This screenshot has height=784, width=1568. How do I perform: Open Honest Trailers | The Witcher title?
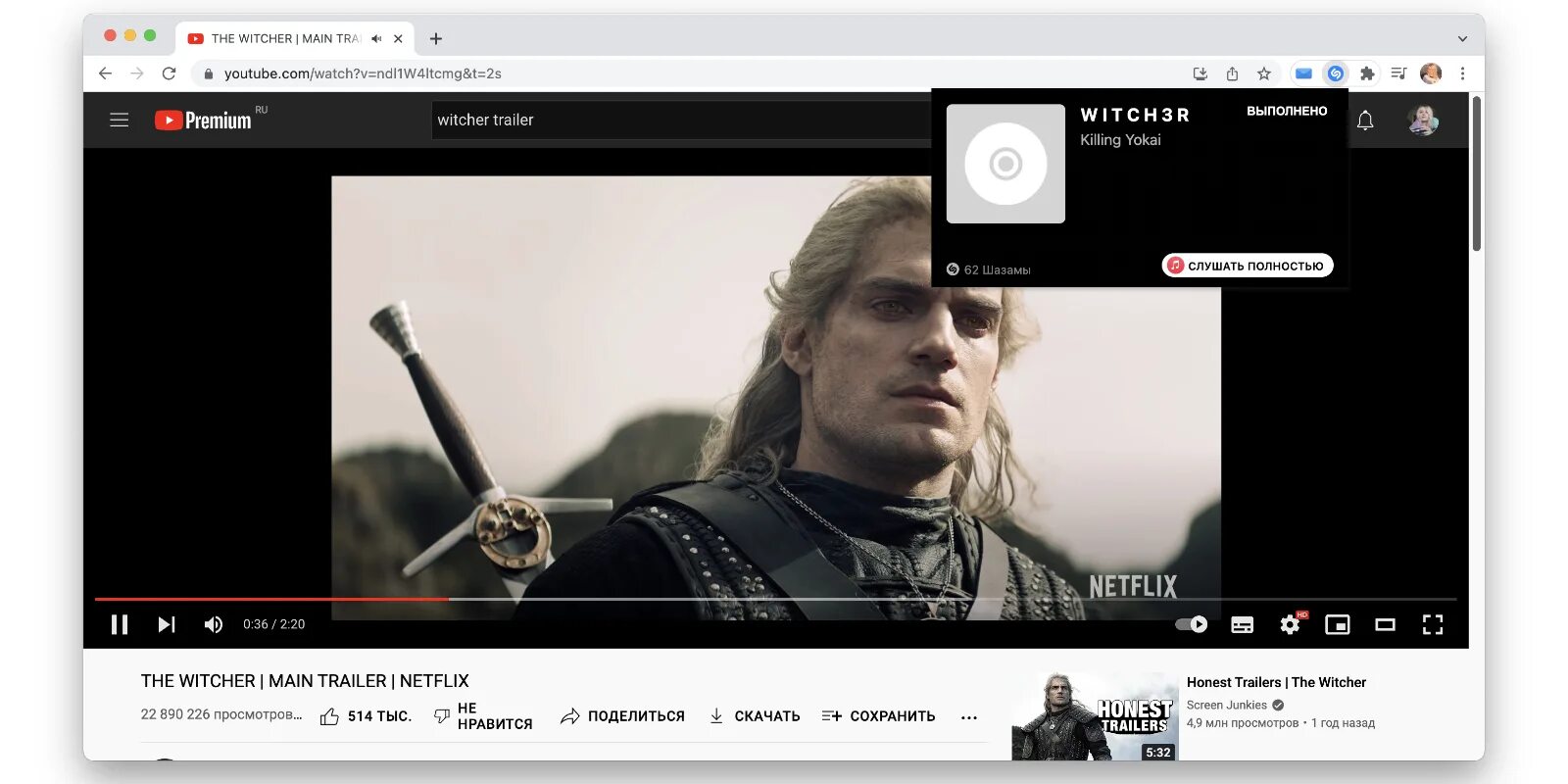(1276, 682)
